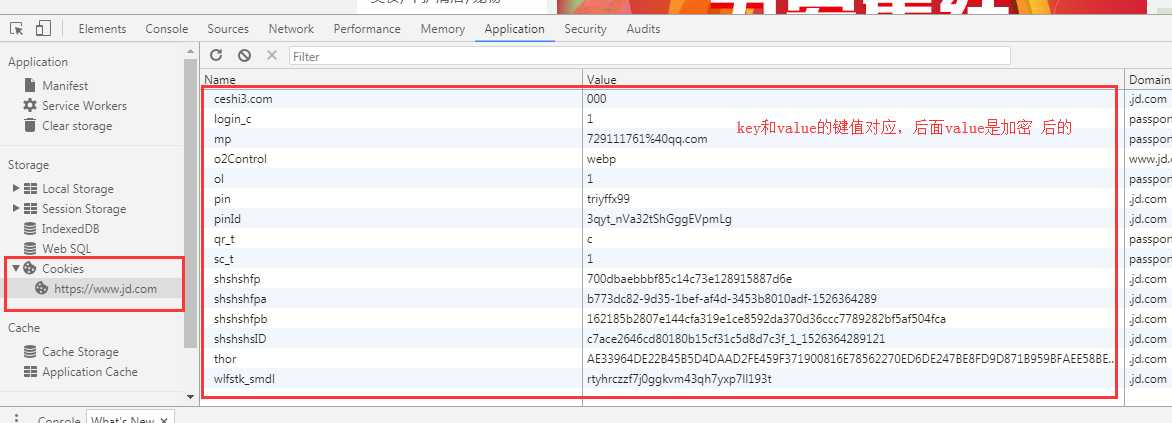Image resolution: width=1172 pixels, height=423 pixels.
Task: Select the pin cookie name cell
Action: click(x=393, y=199)
